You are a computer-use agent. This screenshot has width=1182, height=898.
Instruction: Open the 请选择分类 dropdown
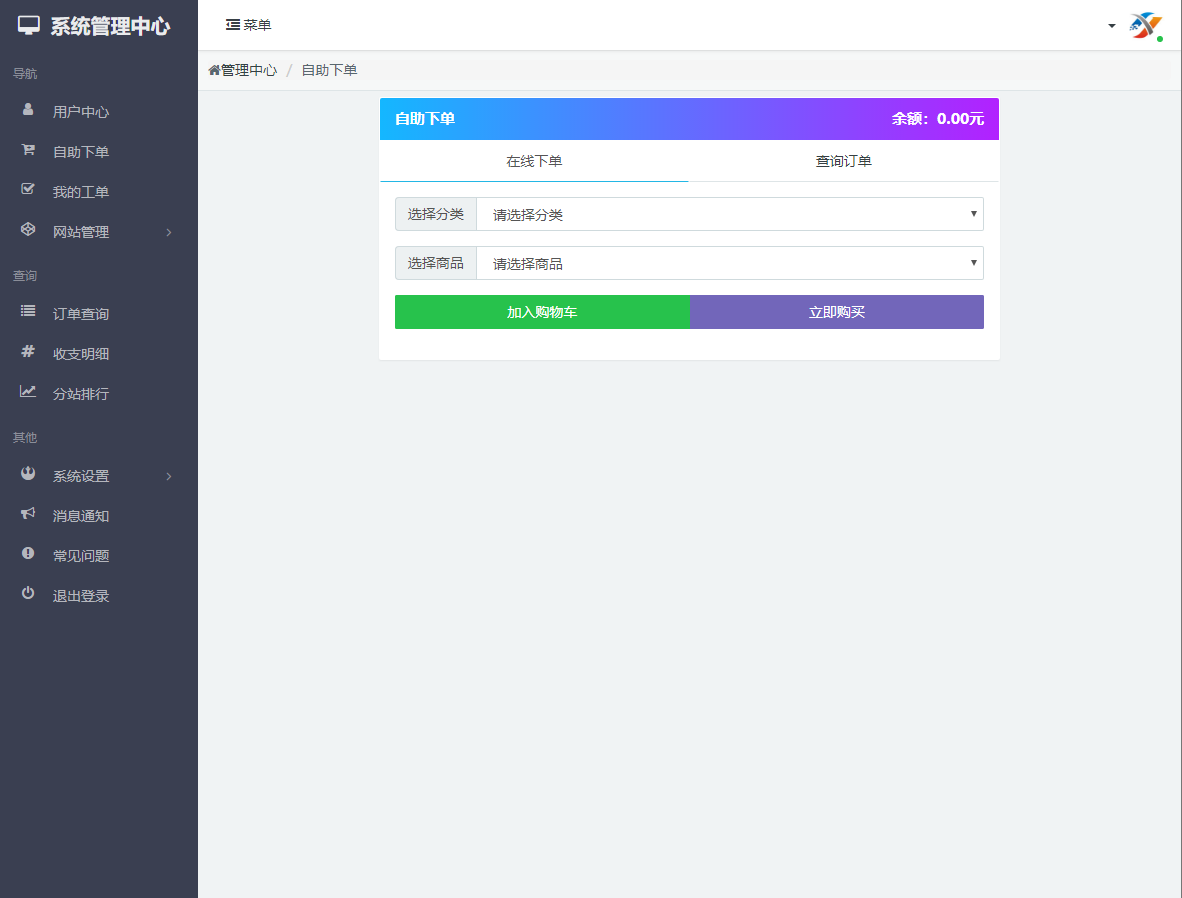click(x=729, y=214)
